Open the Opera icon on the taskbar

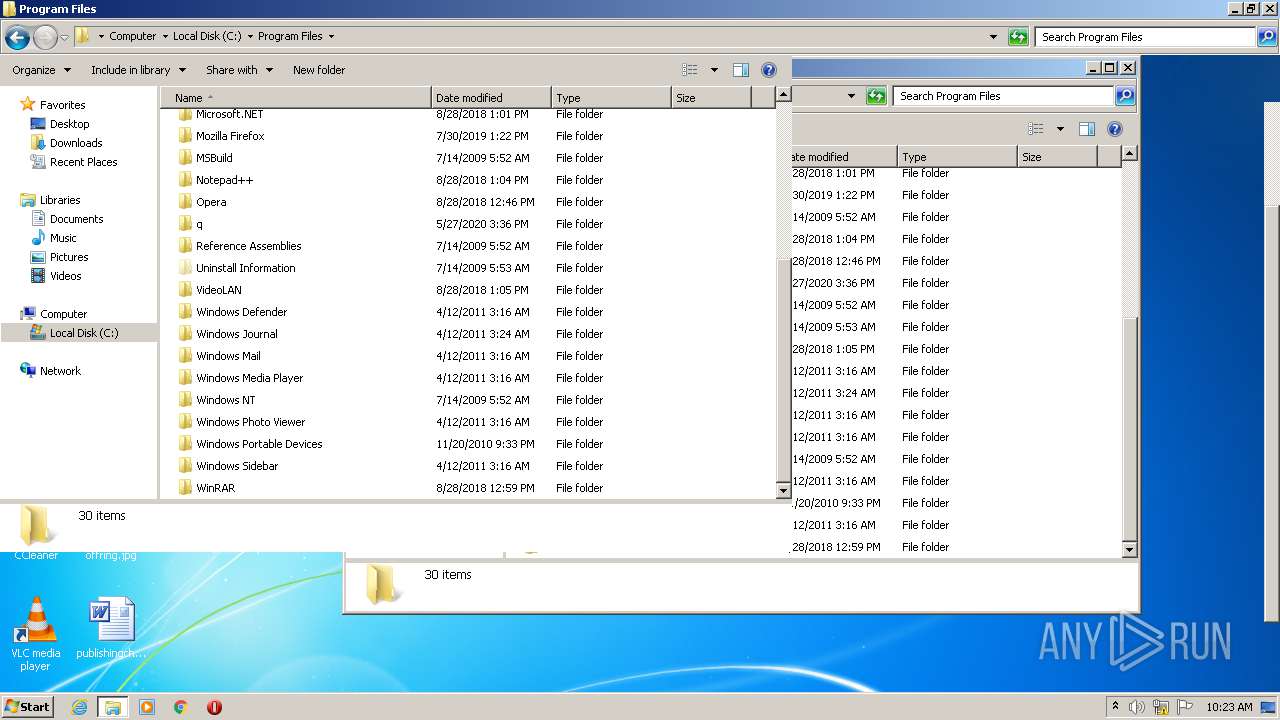click(x=214, y=707)
